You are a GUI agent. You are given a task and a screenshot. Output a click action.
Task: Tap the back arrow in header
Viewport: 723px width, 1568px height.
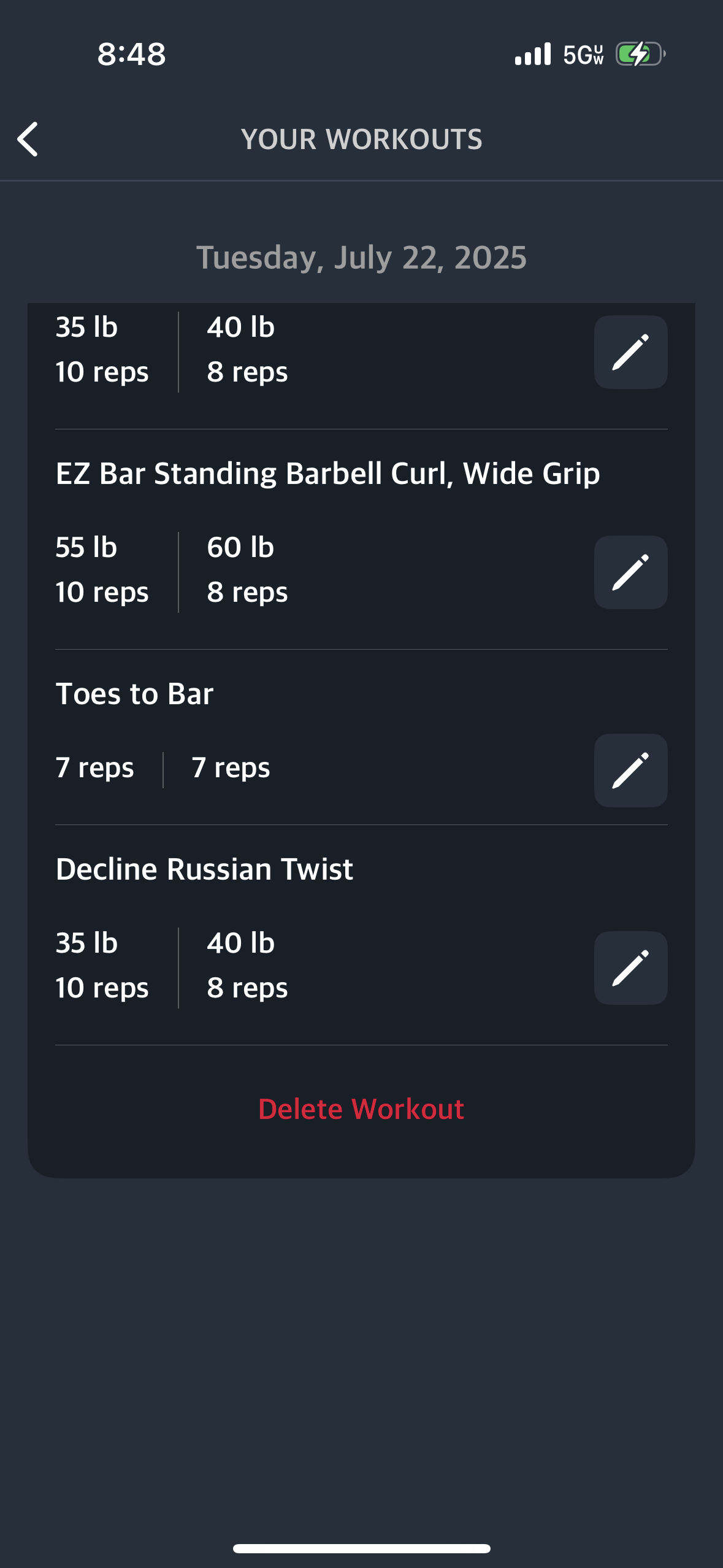pyautogui.click(x=28, y=139)
